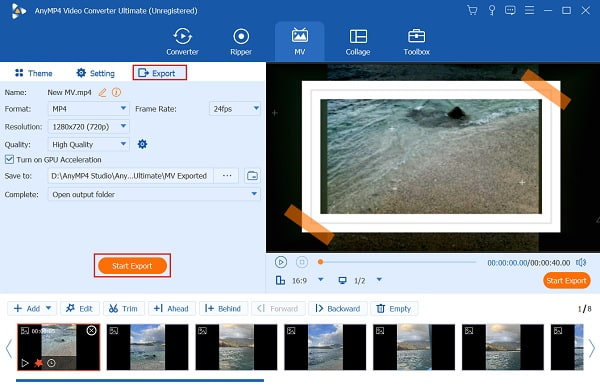Image resolution: width=600 pixels, height=389 pixels.
Task: Click the info icon beside the file name
Action: [116, 92]
